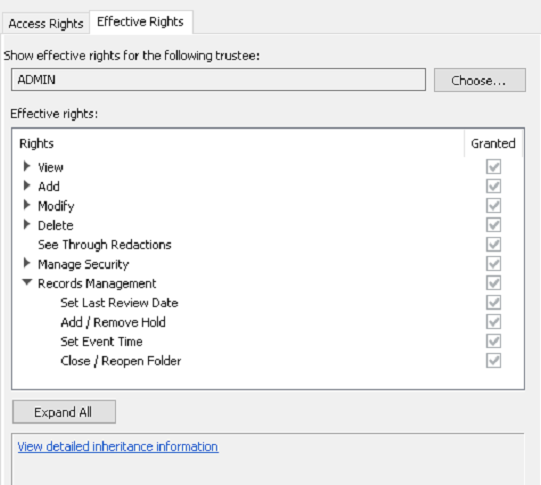Expand the Delete rights node
Image resolution: width=541 pixels, height=485 pixels.
[27, 225]
